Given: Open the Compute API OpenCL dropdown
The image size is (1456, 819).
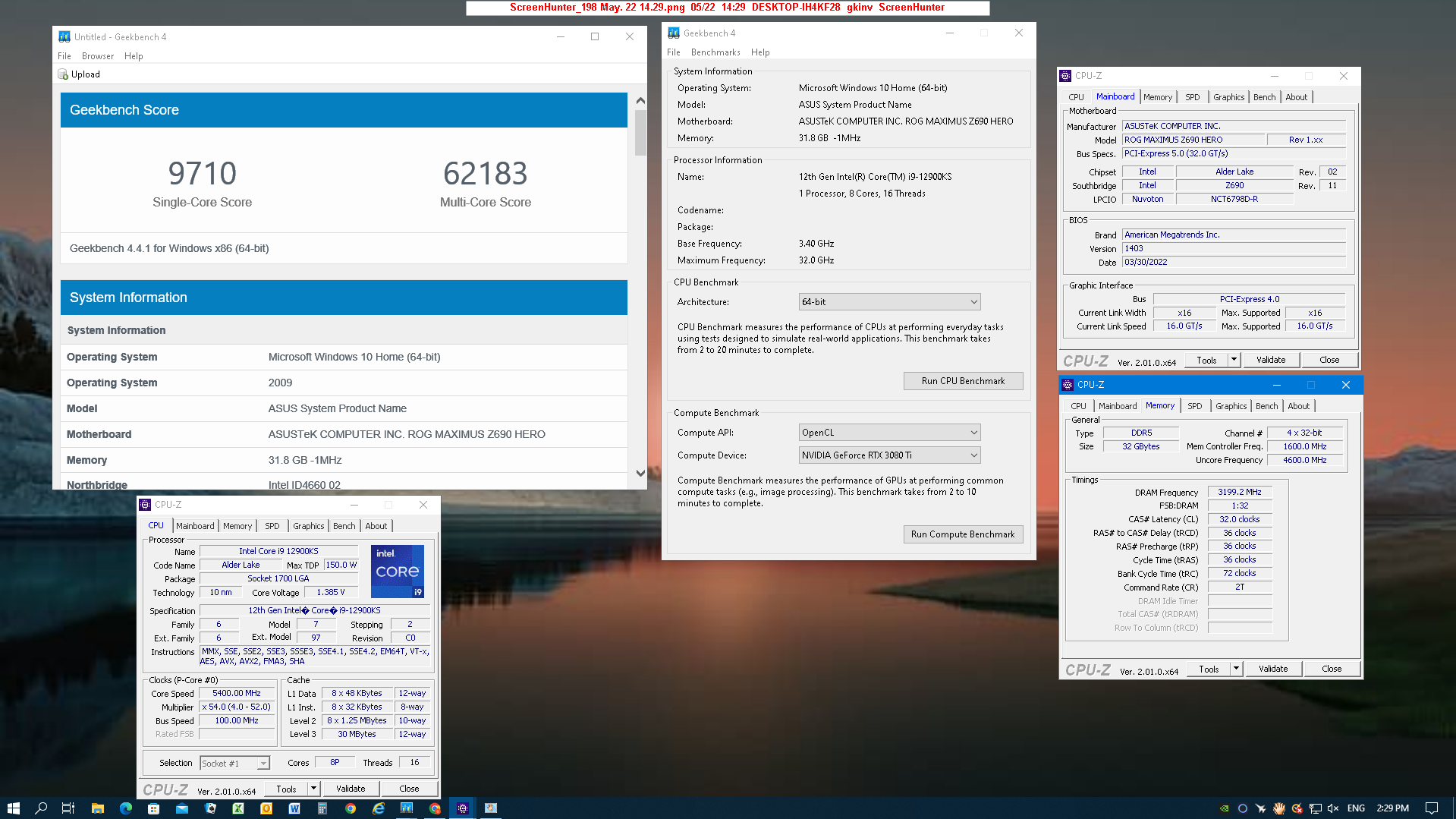Looking at the screenshot, I should coord(889,433).
